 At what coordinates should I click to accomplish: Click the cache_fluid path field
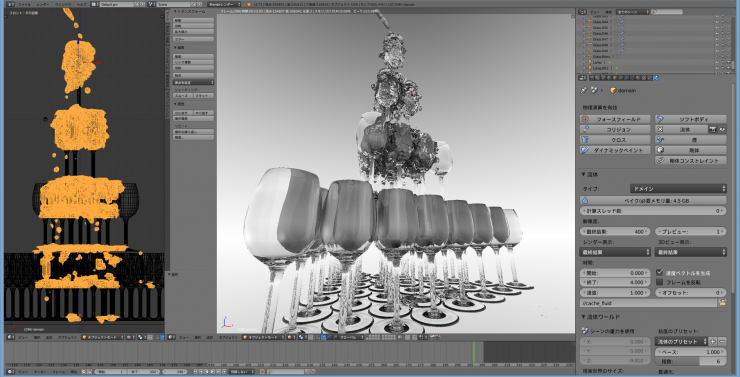(x=648, y=303)
